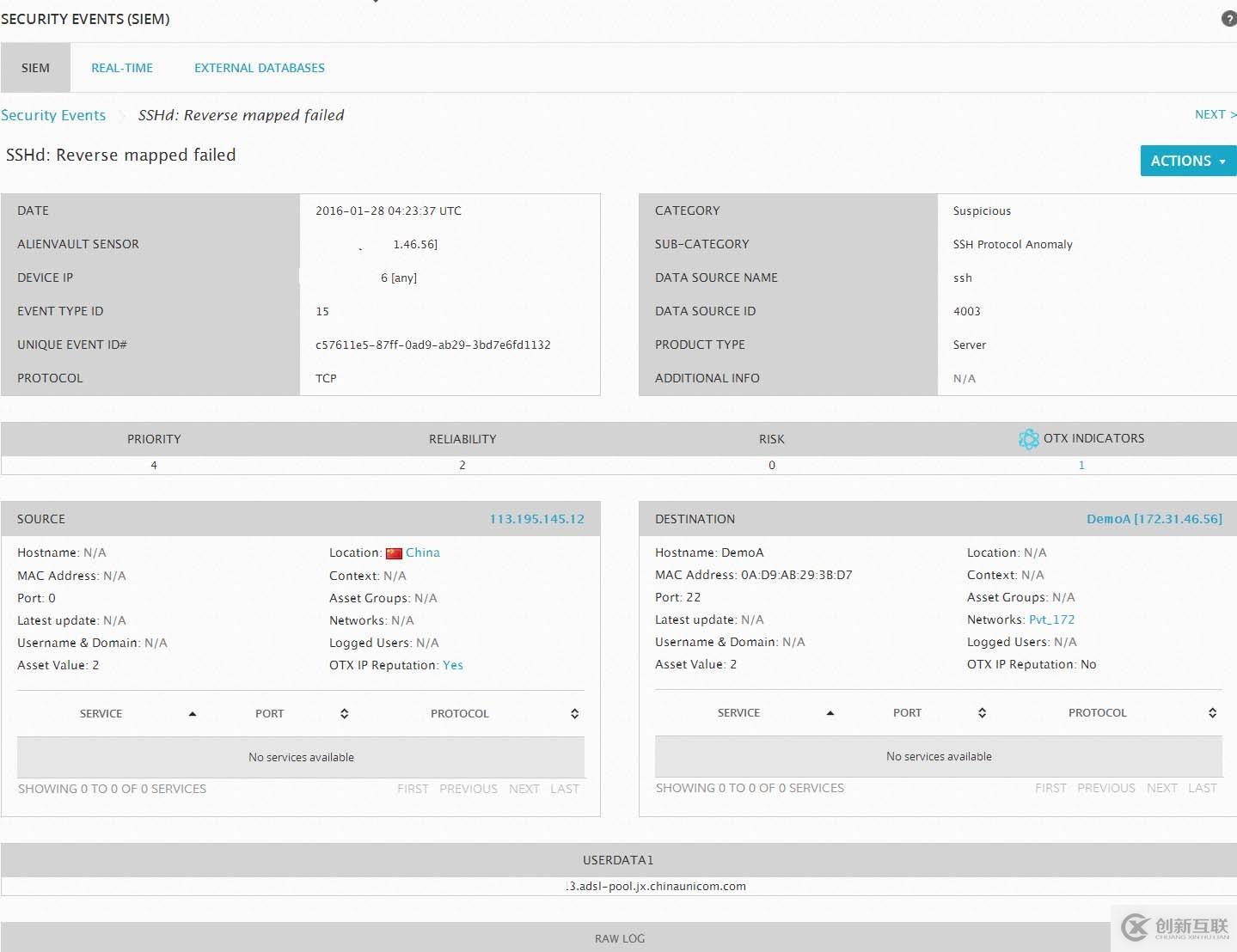Click PREVIOUS in source services pagination
The image size is (1237, 952).
point(468,789)
